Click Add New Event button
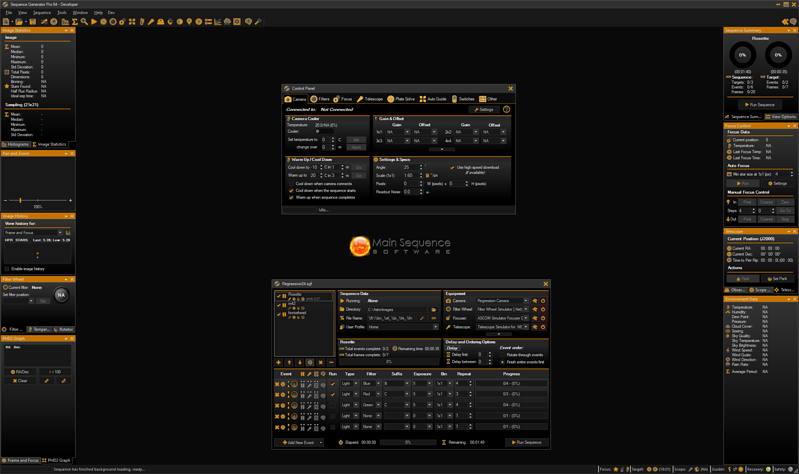This screenshot has width=799, height=474. (298, 442)
